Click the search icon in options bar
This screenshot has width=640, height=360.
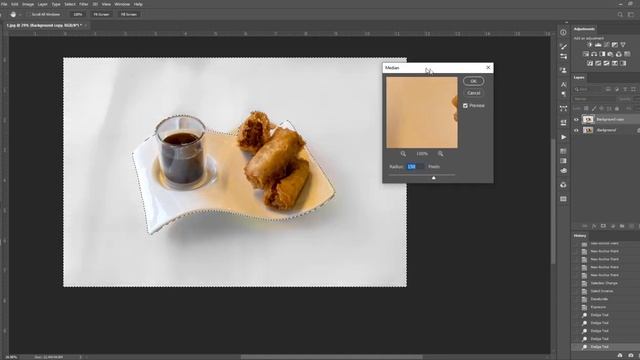coord(620,14)
